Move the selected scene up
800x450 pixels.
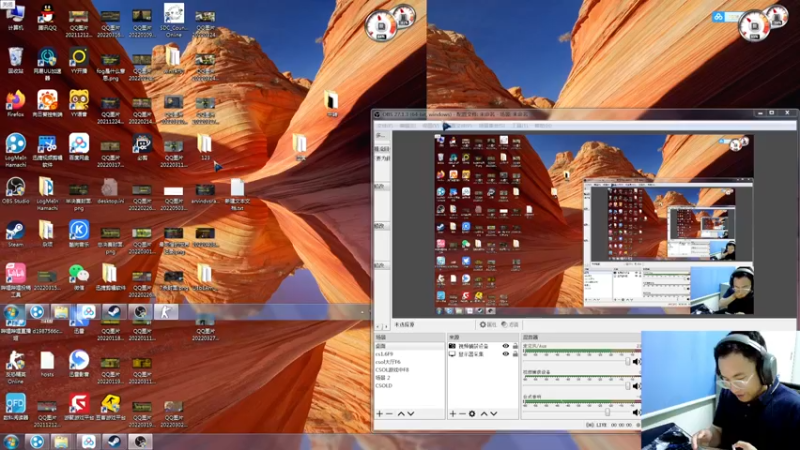click(401, 413)
